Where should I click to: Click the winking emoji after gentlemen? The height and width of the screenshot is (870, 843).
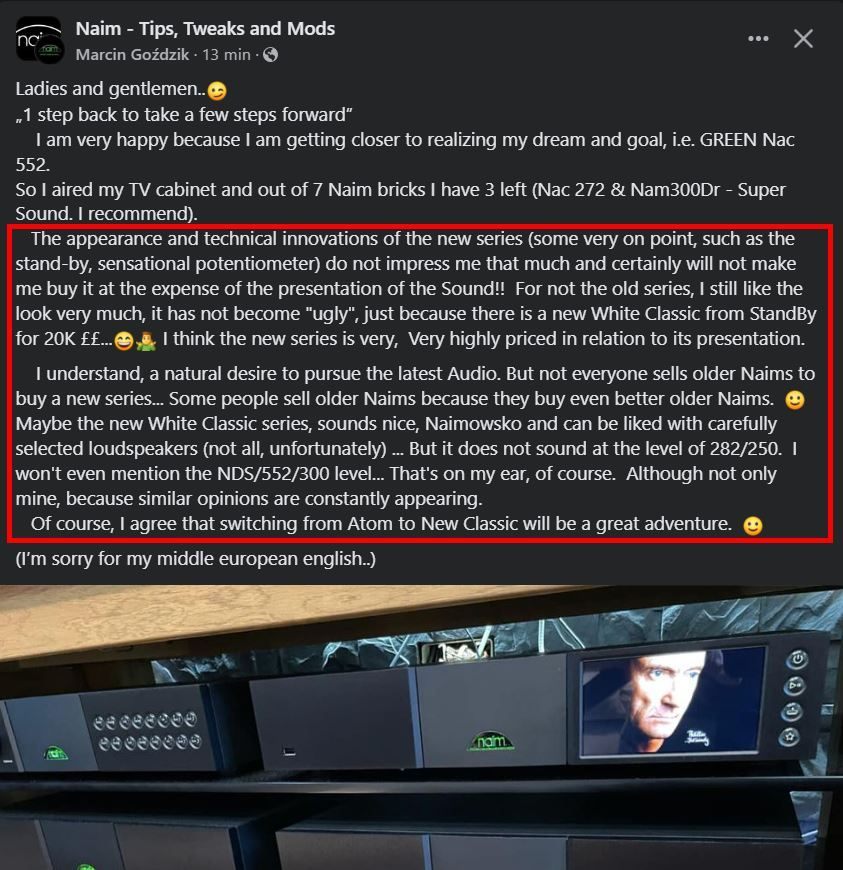[217, 90]
